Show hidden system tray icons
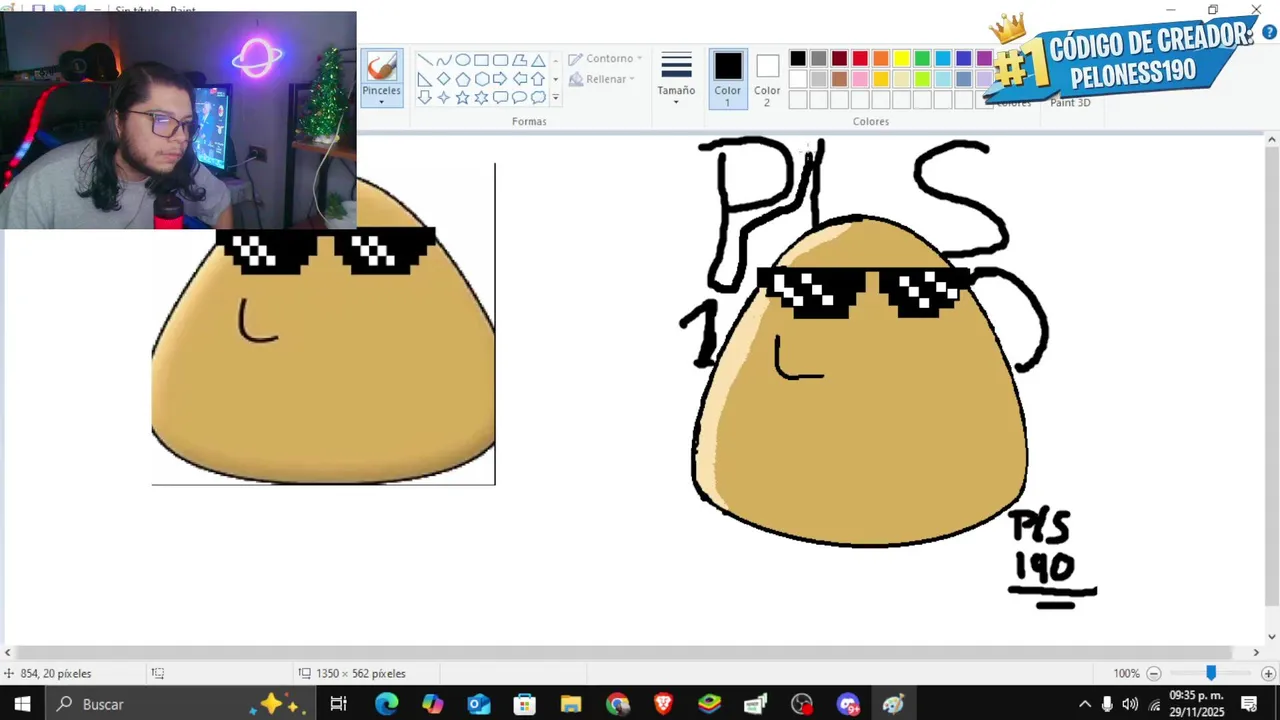Viewport: 1280px width, 720px height. 1084,704
